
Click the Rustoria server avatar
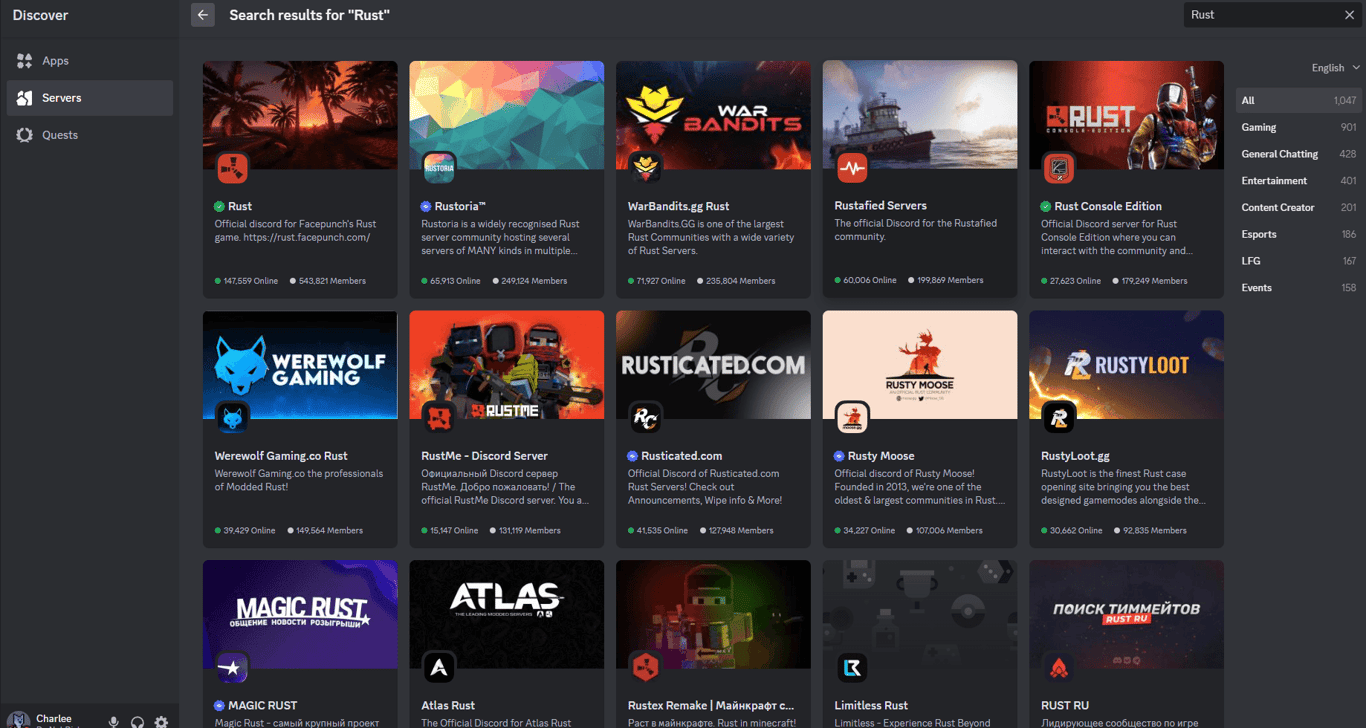pos(439,168)
